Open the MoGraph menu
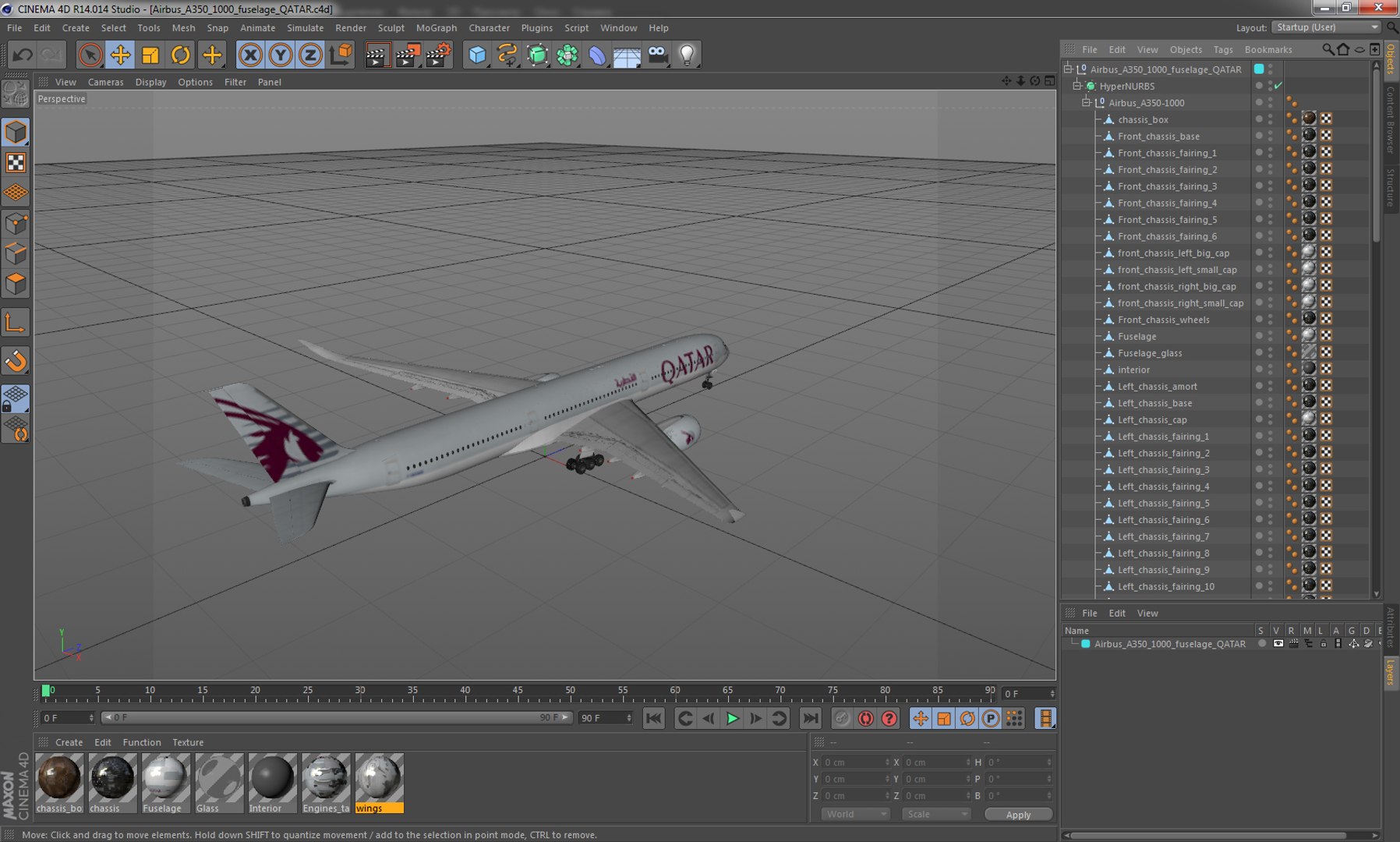Image resolution: width=1400 pixels, height=842 pixels. (x=437, y=28)
